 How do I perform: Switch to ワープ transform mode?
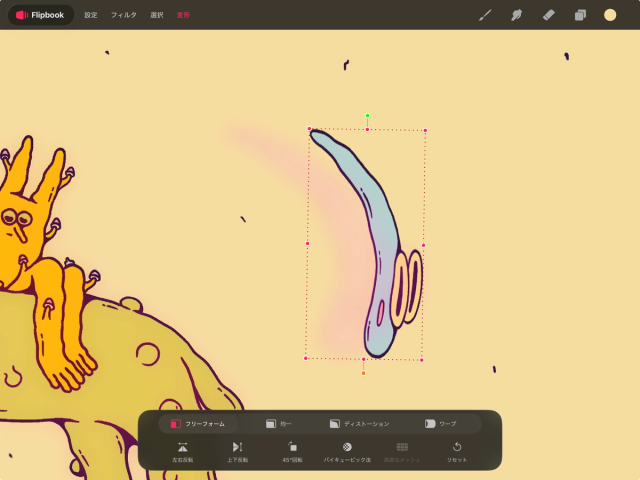tap(440, 424)
